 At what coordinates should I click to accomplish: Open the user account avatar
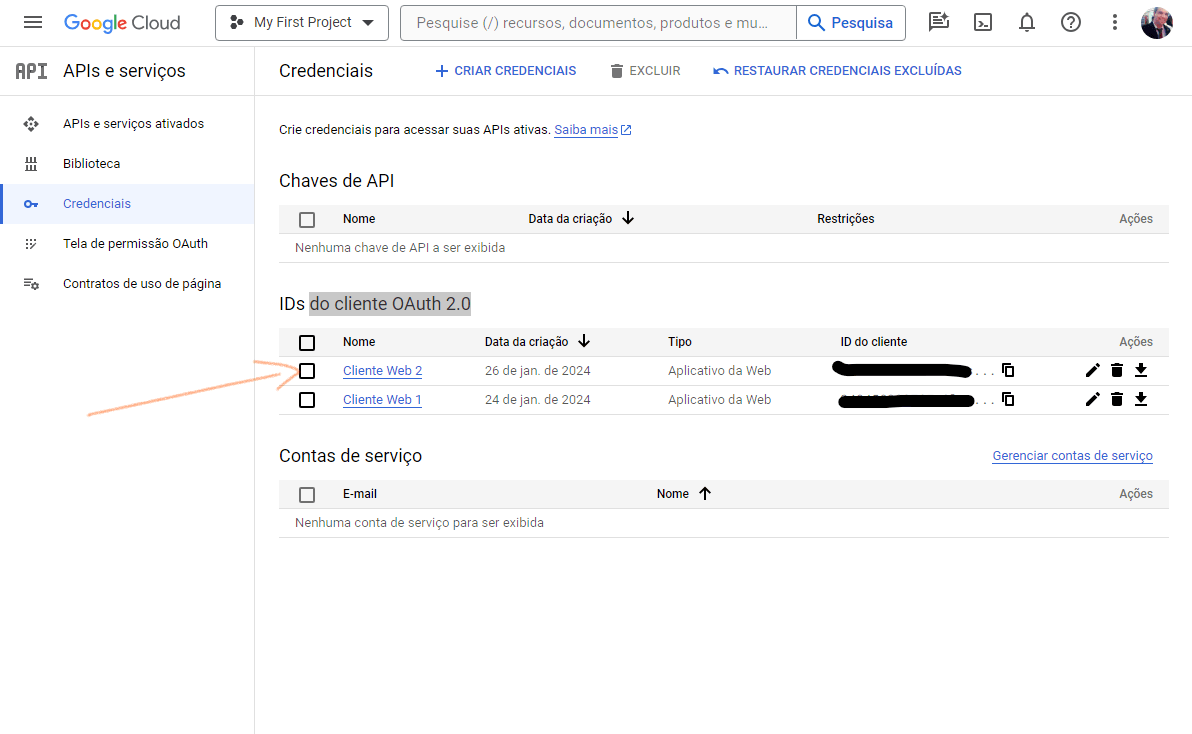(1156, 22)
